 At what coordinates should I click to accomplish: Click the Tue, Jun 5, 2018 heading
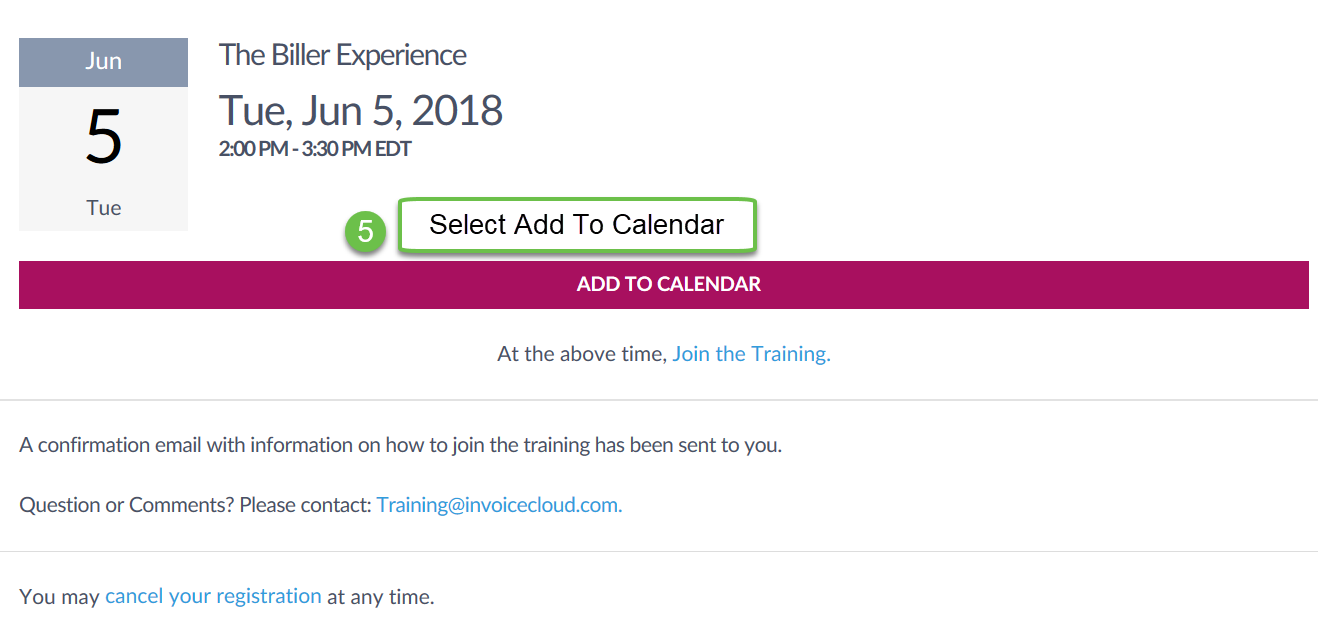click(x=360, y=110)
